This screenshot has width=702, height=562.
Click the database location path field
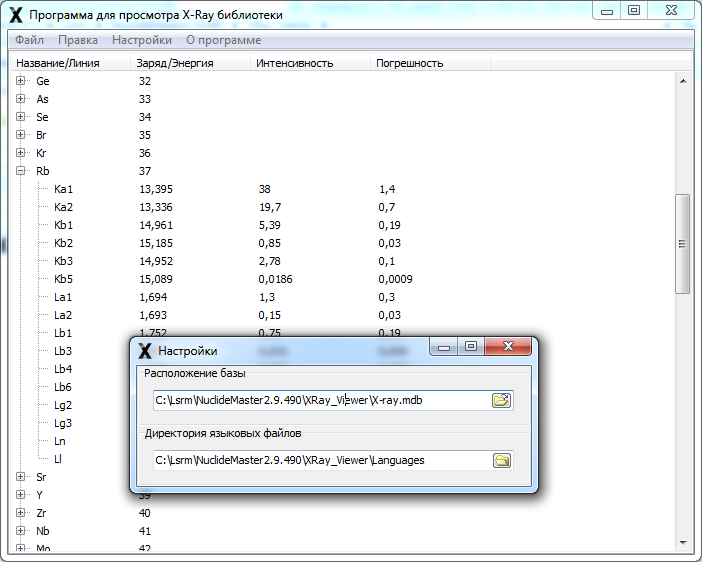click(320, 401)
